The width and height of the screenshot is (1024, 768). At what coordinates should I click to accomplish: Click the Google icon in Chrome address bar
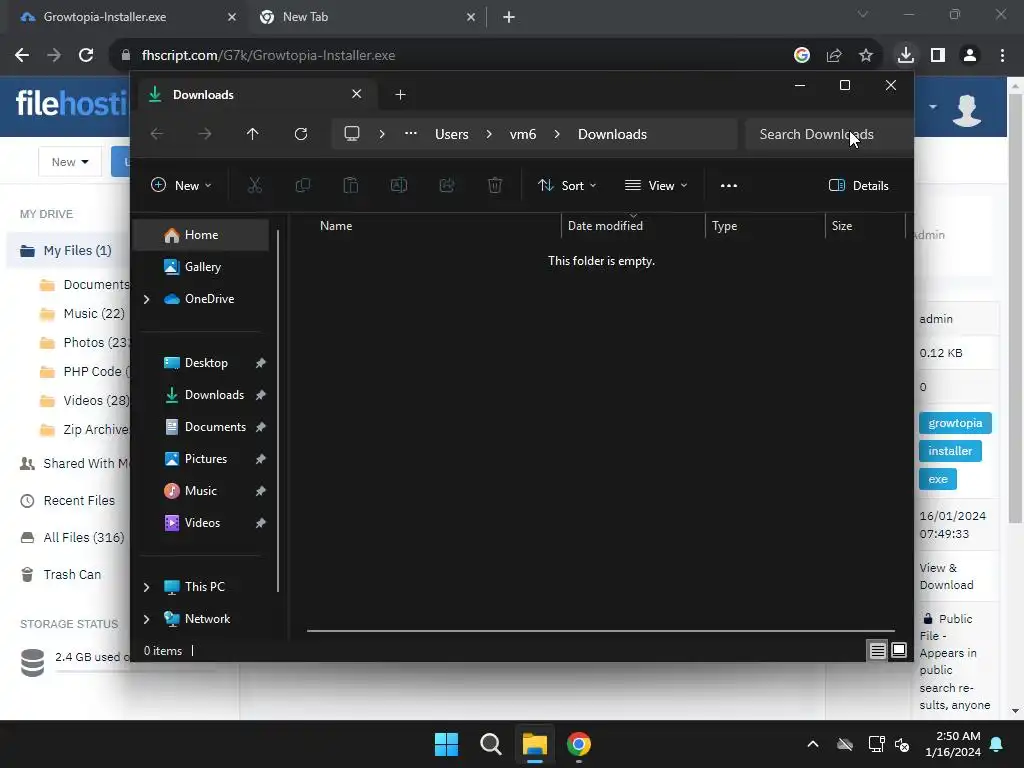802,56
